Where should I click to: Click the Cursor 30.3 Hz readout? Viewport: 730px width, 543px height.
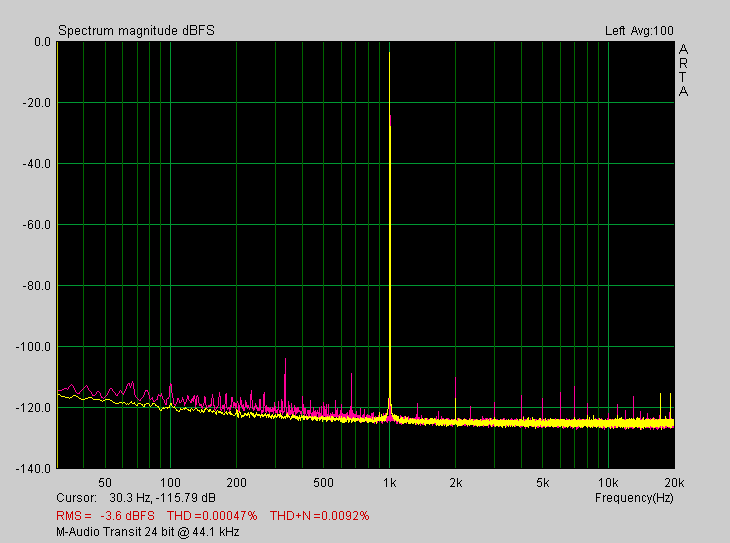point(136,498)
